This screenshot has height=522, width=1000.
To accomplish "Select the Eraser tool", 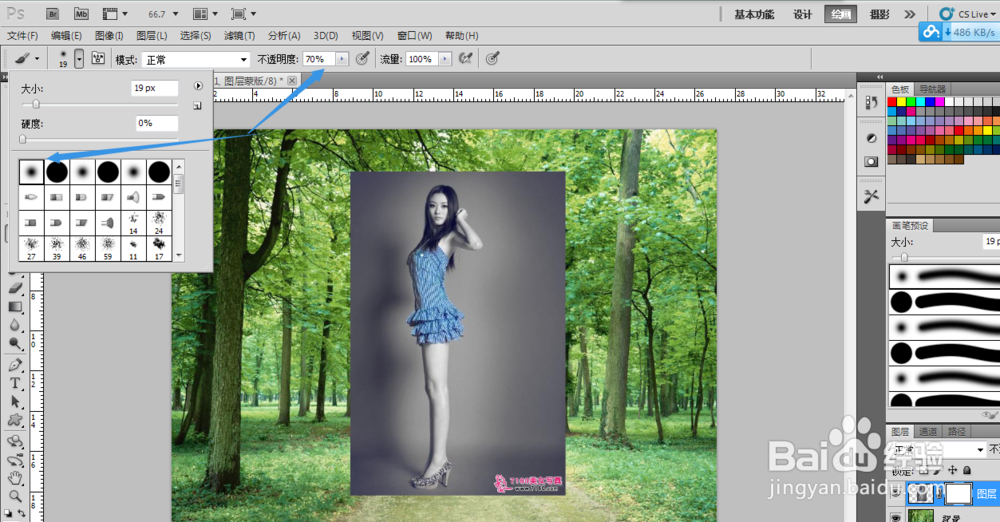I will [15, 288].
